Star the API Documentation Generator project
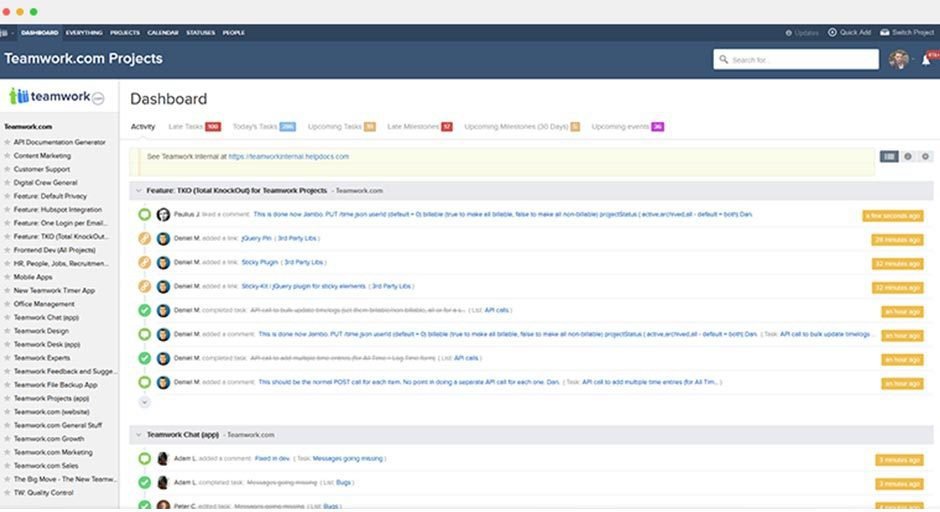940x512 pixels. tap(7, 142)
